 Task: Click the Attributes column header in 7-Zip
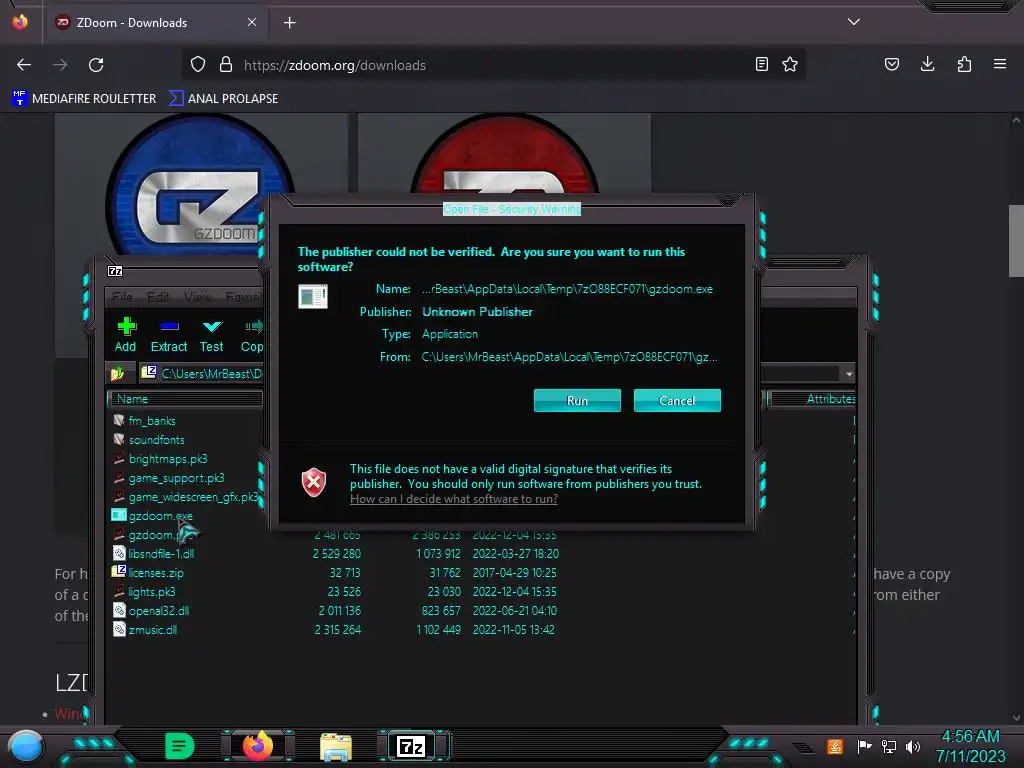(812, 398)
